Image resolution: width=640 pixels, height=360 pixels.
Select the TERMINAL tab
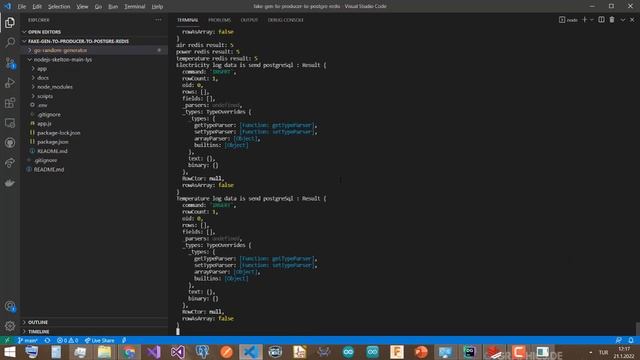point(187,20)
